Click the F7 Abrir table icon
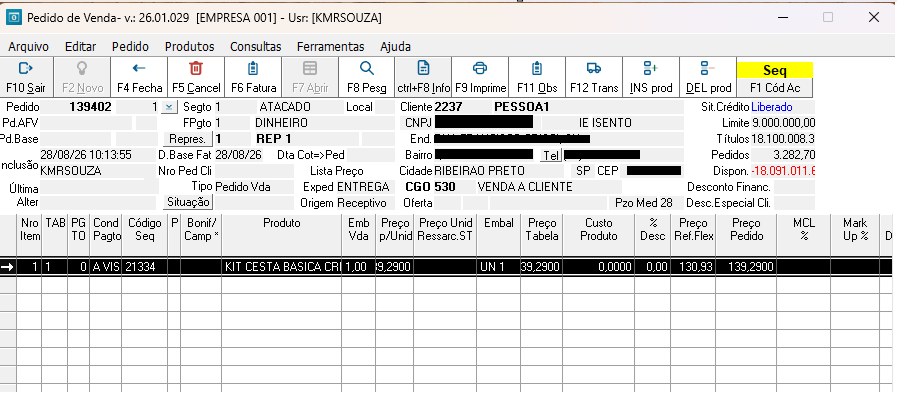 coord(310,69)
